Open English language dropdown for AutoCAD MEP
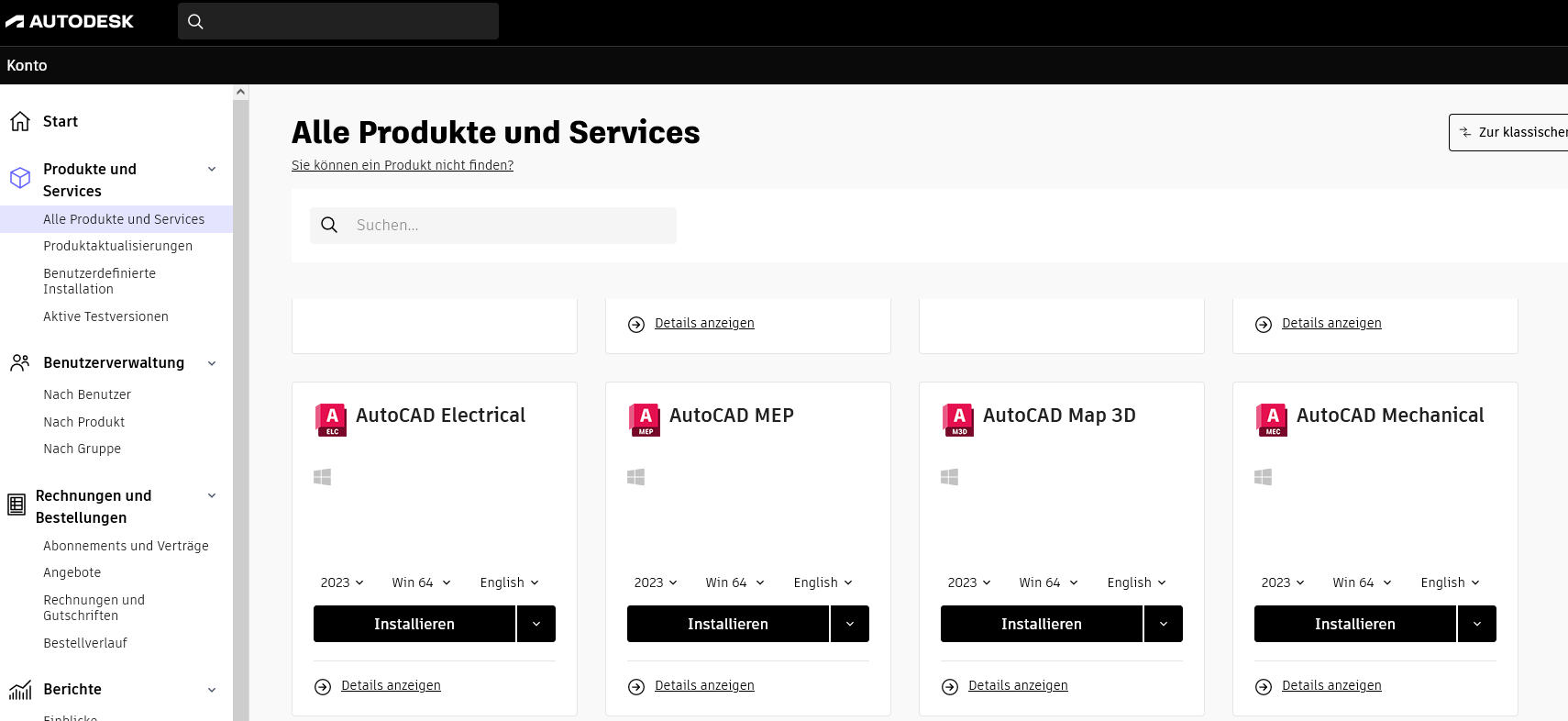1568x721 pixels. click(823, 582)
